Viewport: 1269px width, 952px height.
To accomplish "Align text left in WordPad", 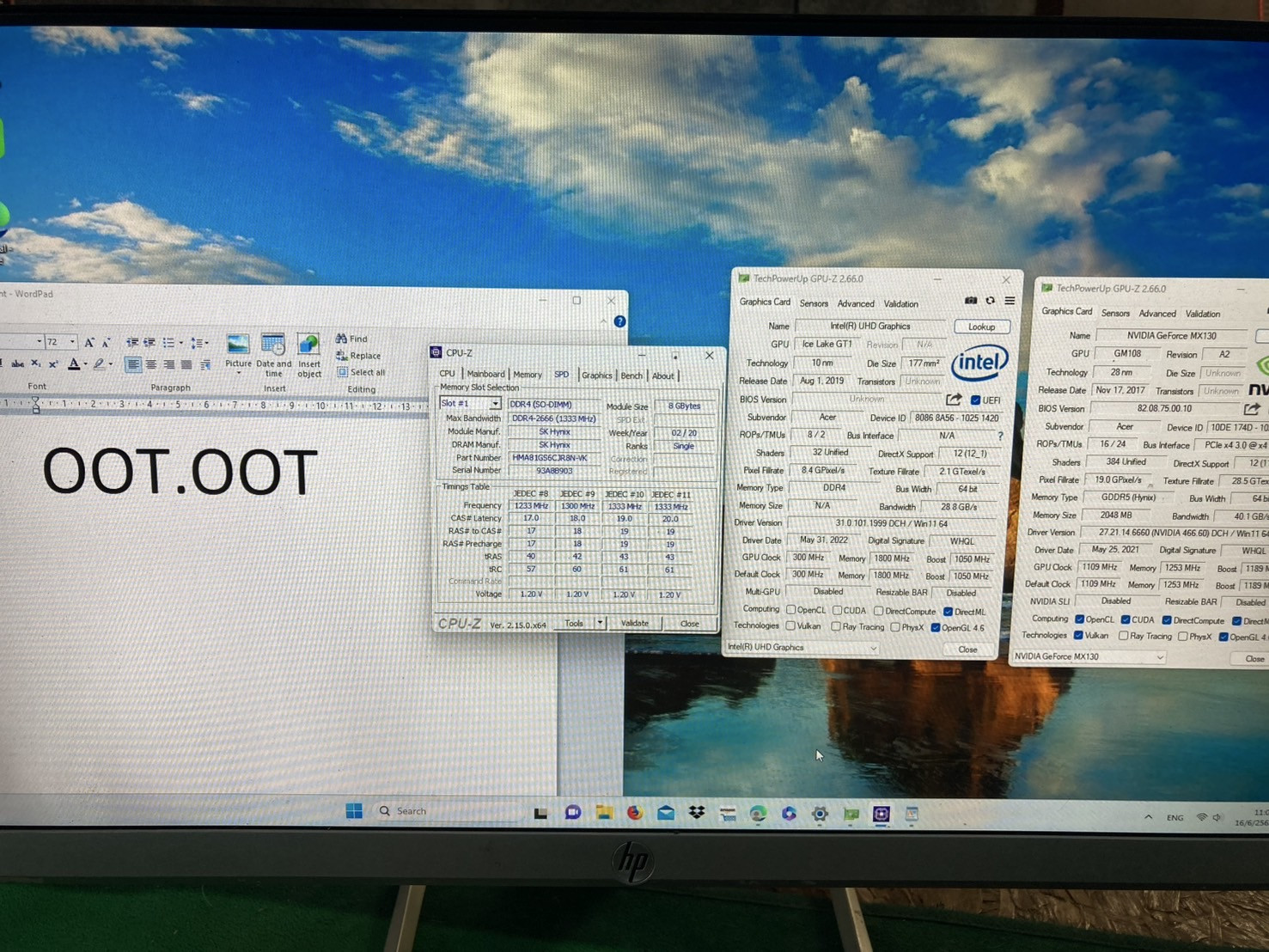I will click(x=133, y=365).
